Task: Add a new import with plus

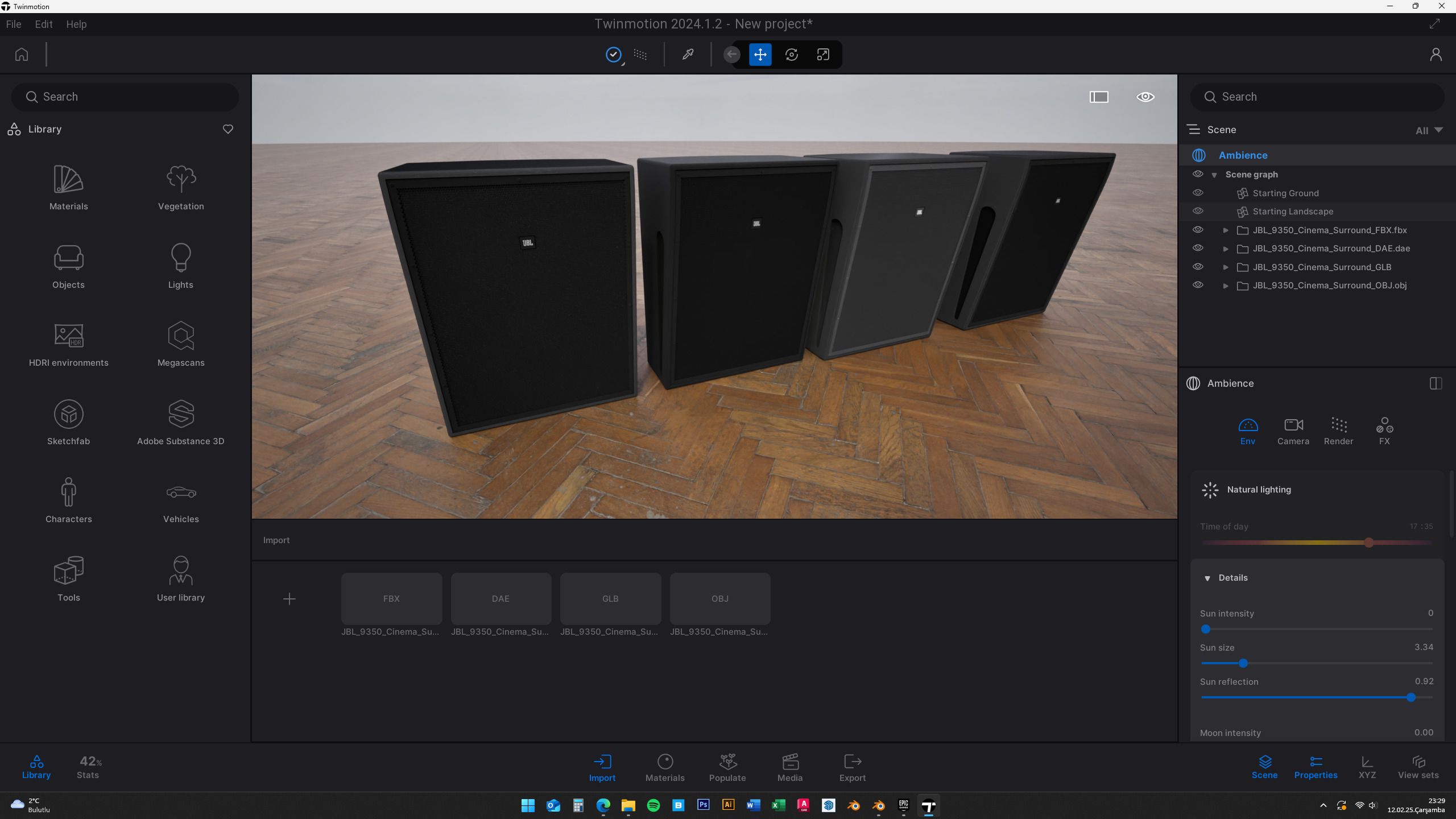Action: [x=289, y=598]
